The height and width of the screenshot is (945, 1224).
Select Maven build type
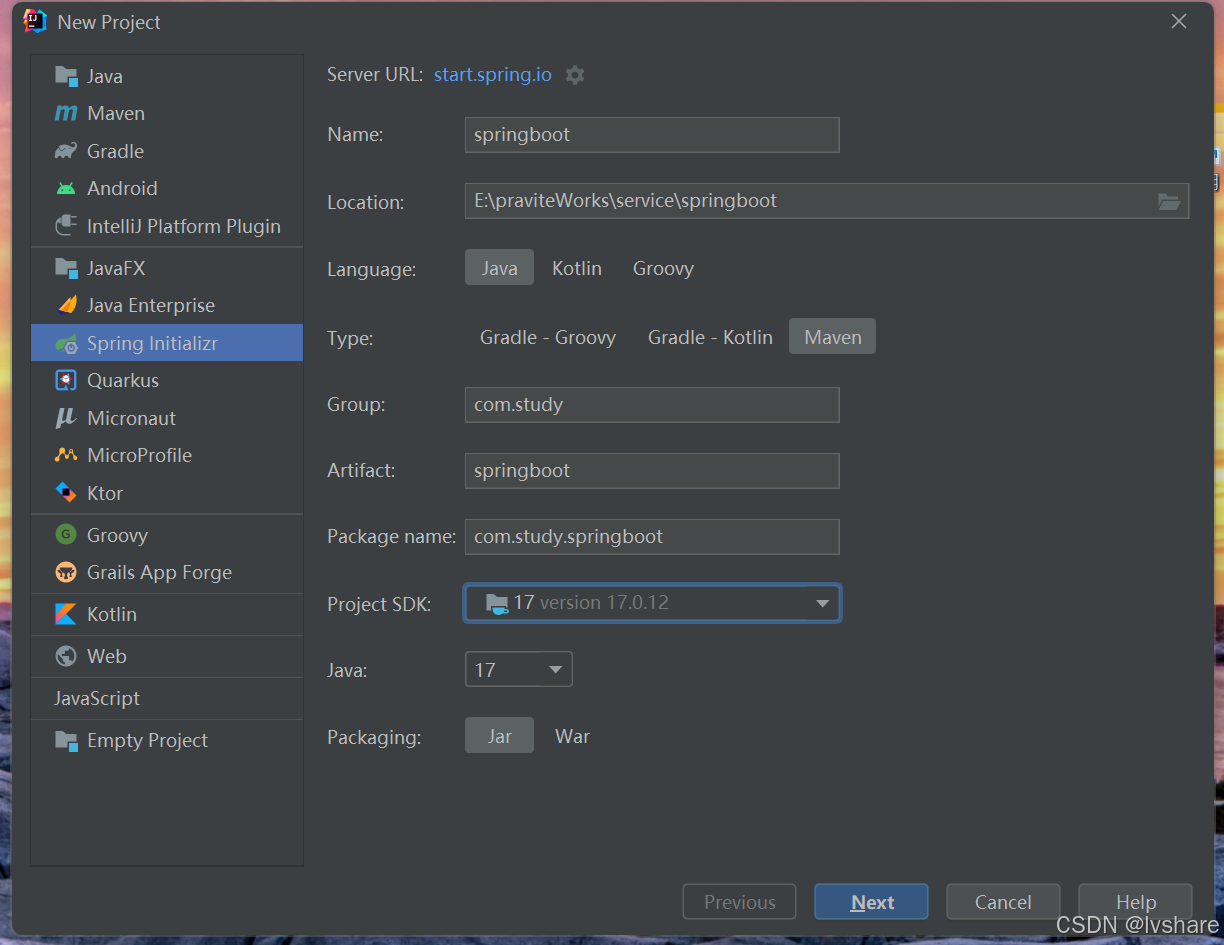(x=833, y=337)
